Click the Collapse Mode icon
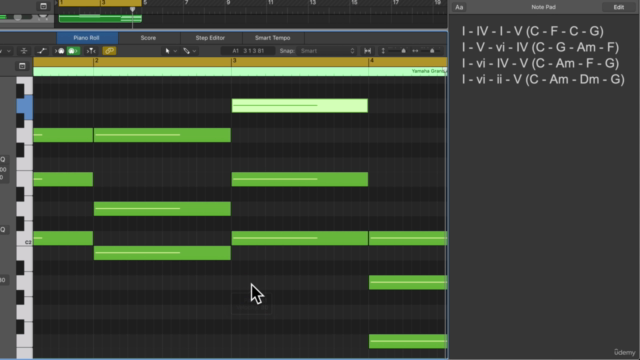The width and height of the screenshot is (640, 360). tap(24, 51)
